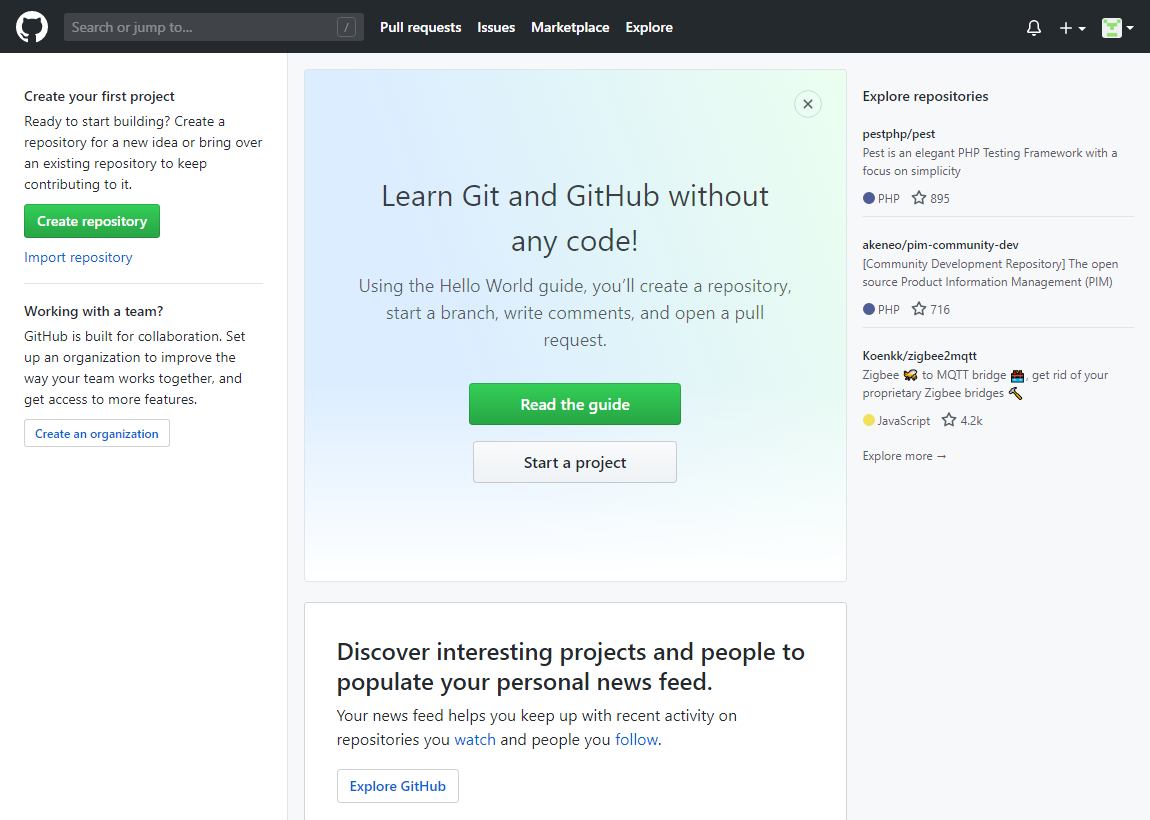
Task: Open Marketplace from the navigation bar
Action: point(570,27)
